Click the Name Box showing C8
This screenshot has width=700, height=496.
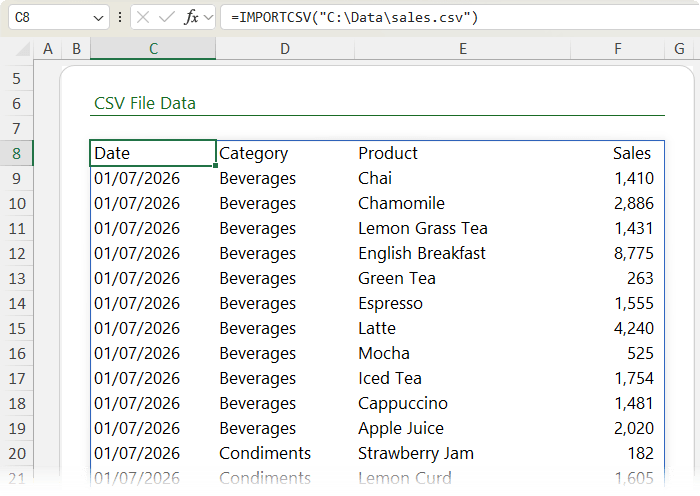58,17
